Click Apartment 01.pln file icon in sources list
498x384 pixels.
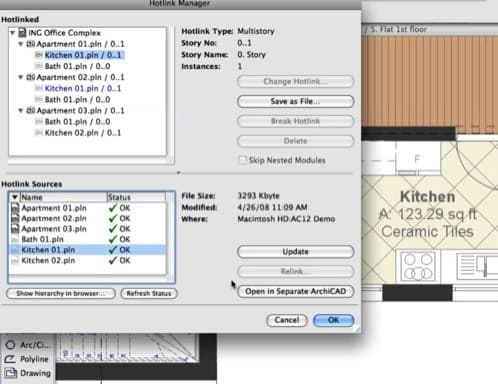pyautogui.click(x=15, y=208)
